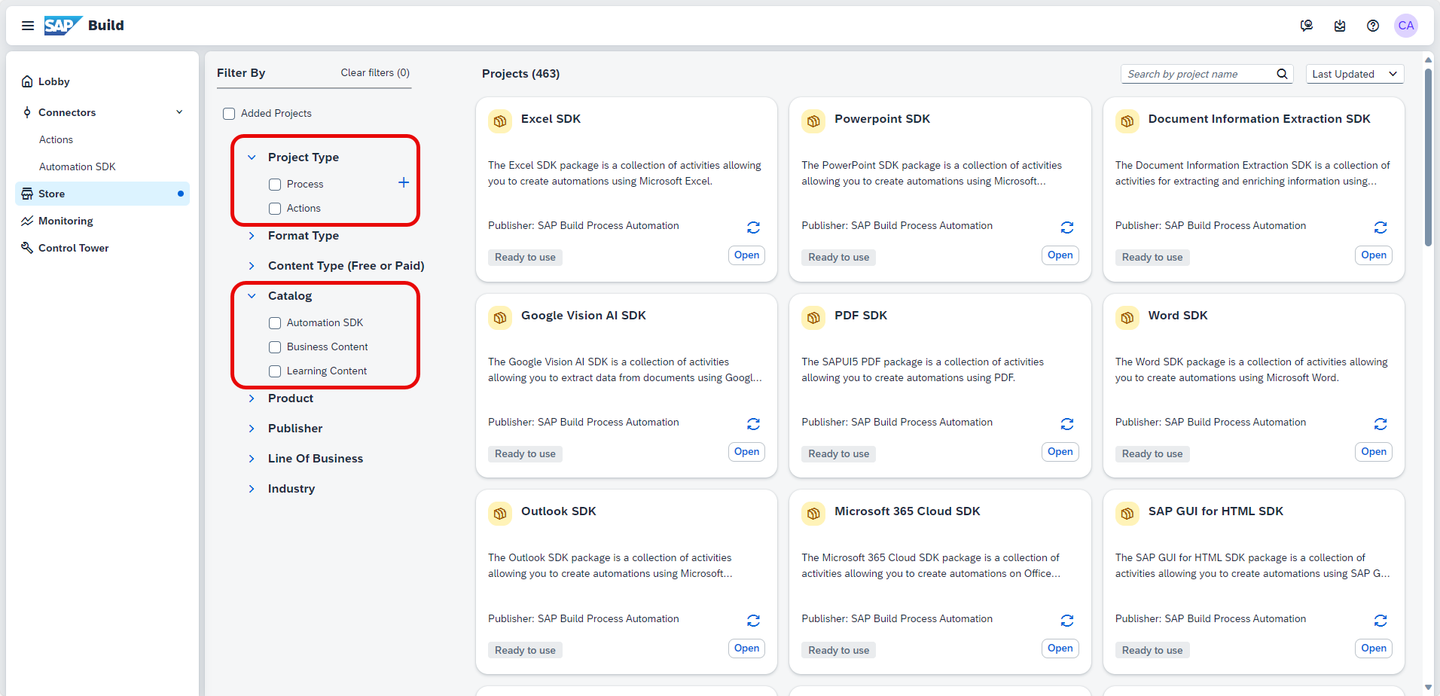Open the Last Updated sort dropdown
This screenshot has height=696, width=1440.
point(1355,74)
